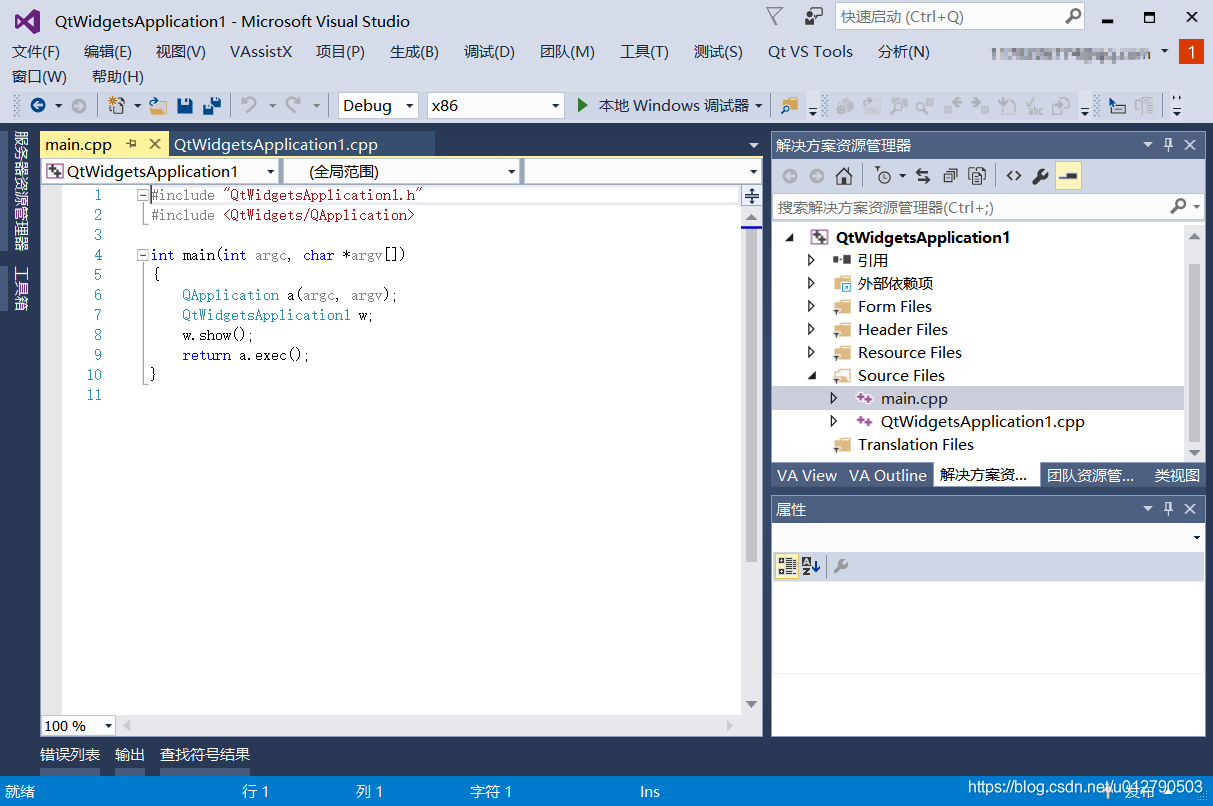
Task: Click the Quick Launch search field
Action: click(x=961, y=16)
